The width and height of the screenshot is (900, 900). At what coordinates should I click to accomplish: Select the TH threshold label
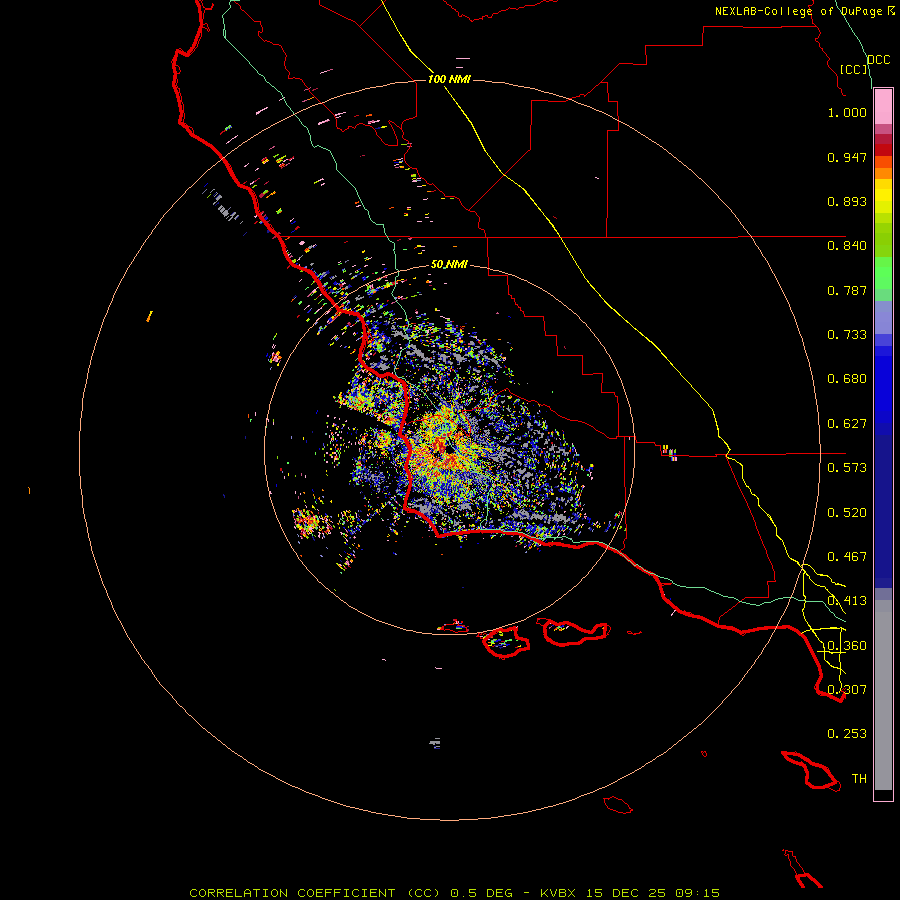(x=859, y=779)
